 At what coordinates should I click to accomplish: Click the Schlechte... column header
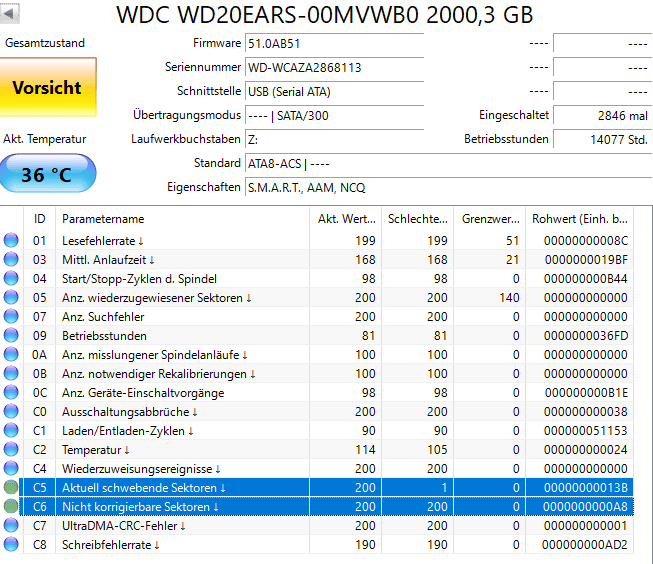click(x=417, y=219)
